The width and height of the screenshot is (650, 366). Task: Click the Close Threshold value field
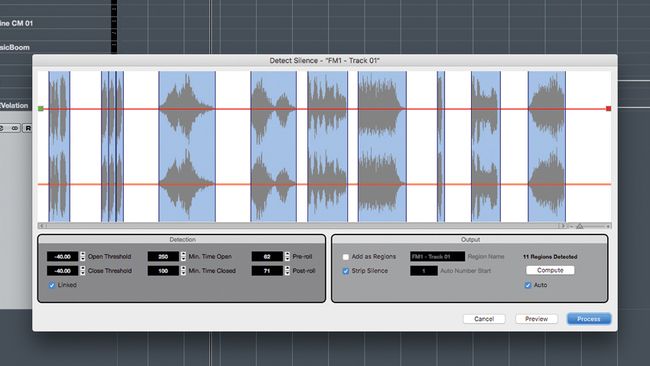pyautogui.click(x=63, y=271)
